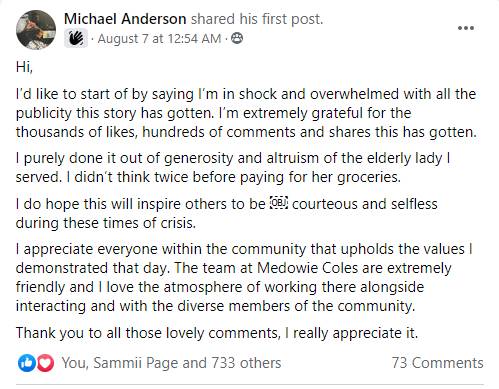This screenshot has width=499, height=389.
Task: Click the paragraph about generosity and altruism
Action: 233,167
